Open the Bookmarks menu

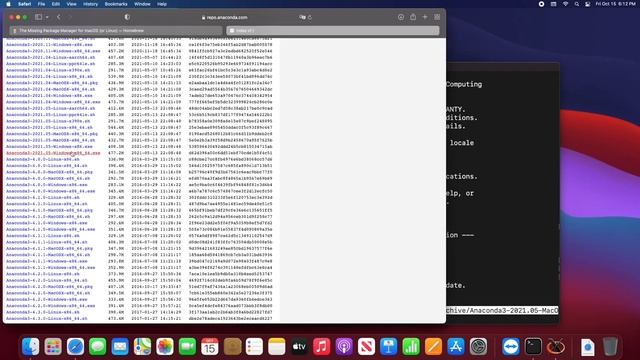(x=116, y=4)
